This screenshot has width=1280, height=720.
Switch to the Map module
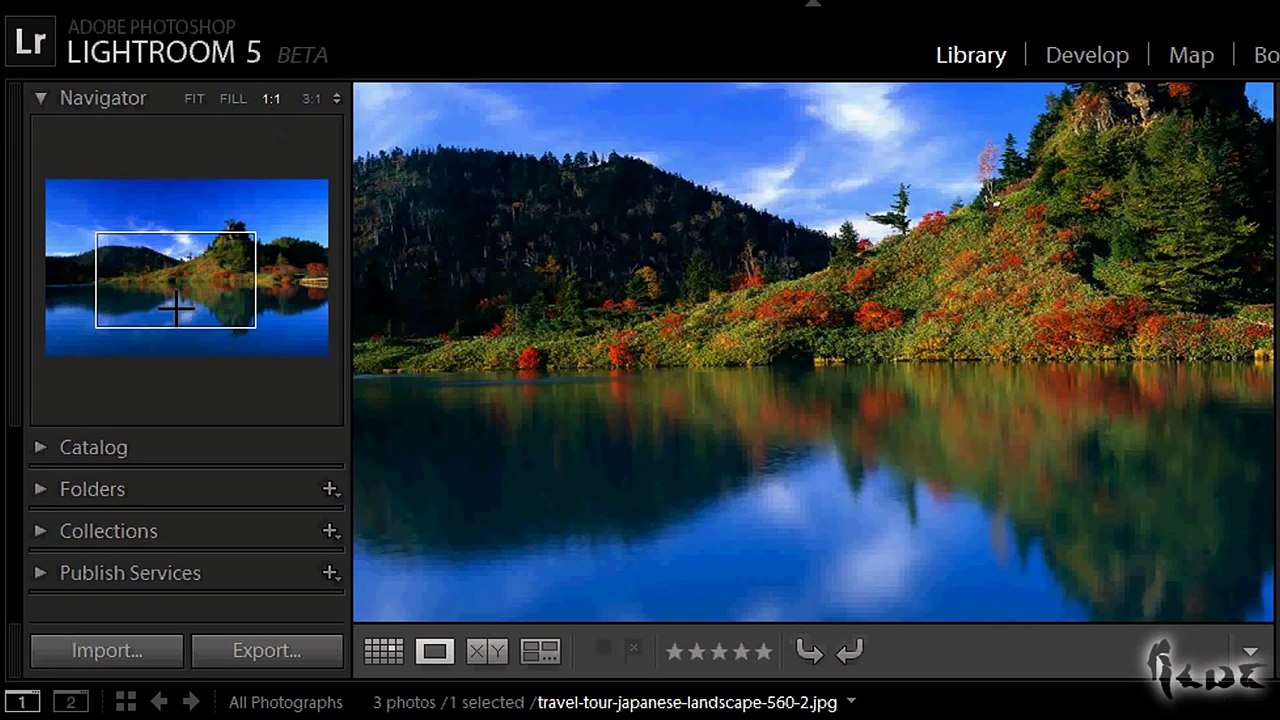click(1191, 55)
